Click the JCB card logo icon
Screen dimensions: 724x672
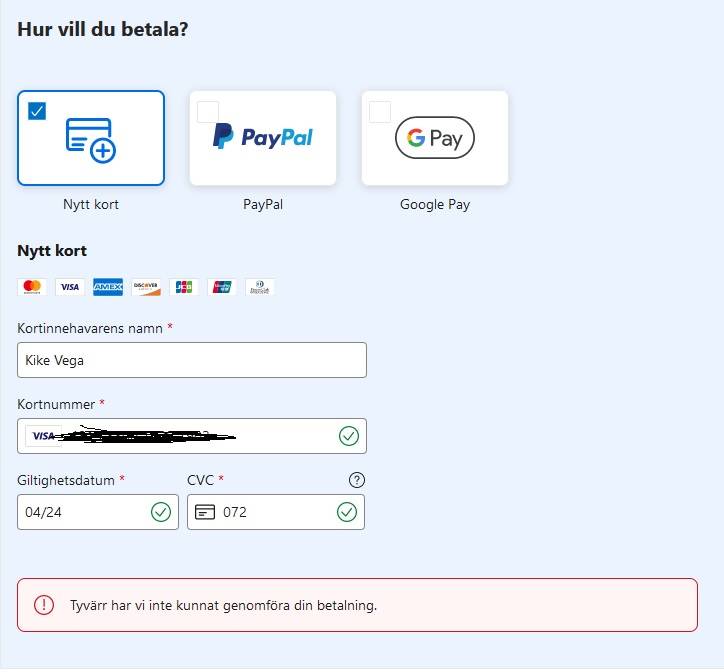click(184, 287)
